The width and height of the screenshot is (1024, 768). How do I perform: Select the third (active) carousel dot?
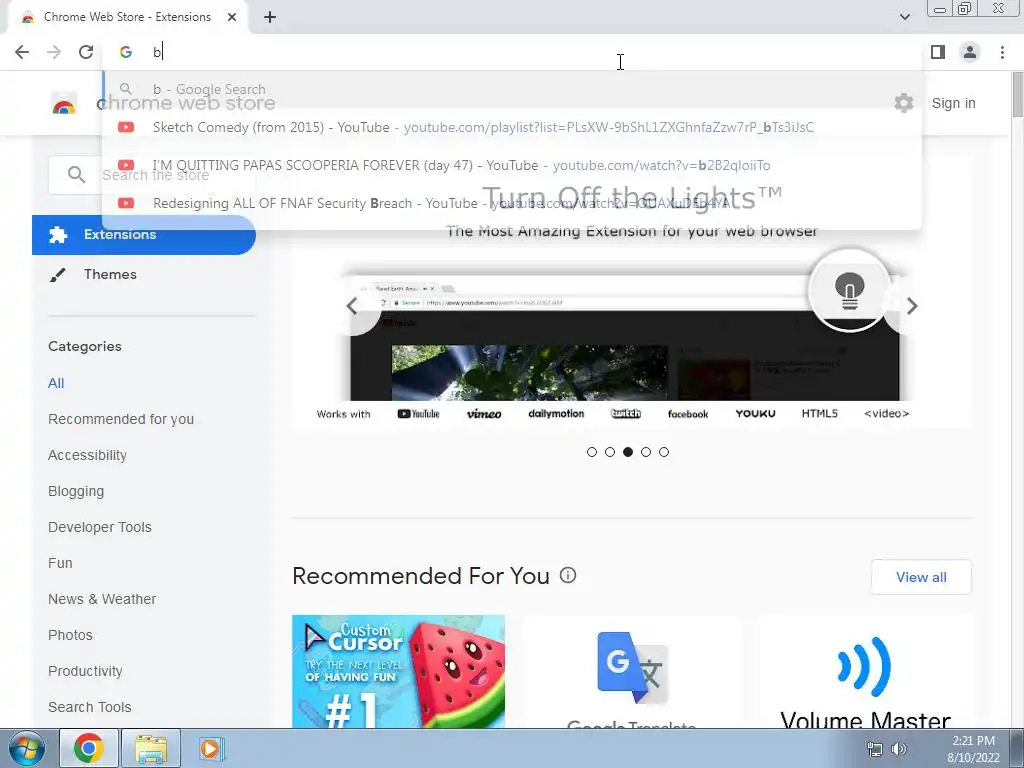pyautogui.click(x=628, y=452)
